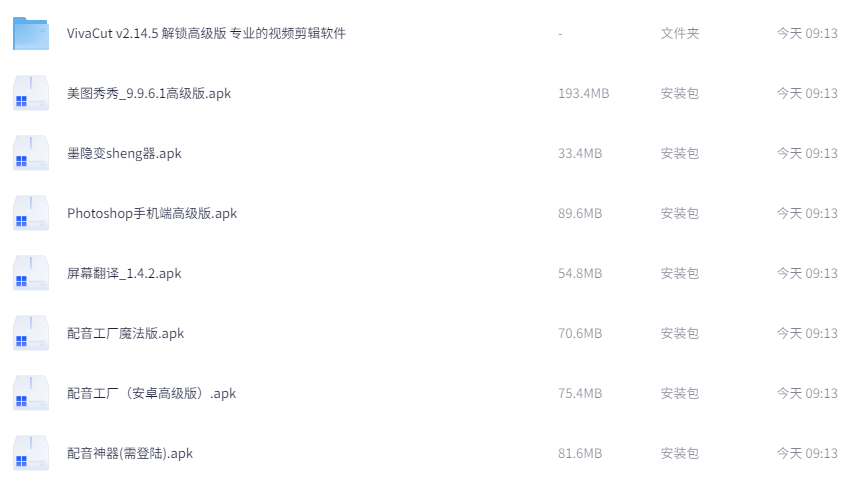Screen dimensions: 857x478
Task: Click the 美图秀秀_9.9.6.1高级版.apk file icon
Action: click(x=31, y=93)
